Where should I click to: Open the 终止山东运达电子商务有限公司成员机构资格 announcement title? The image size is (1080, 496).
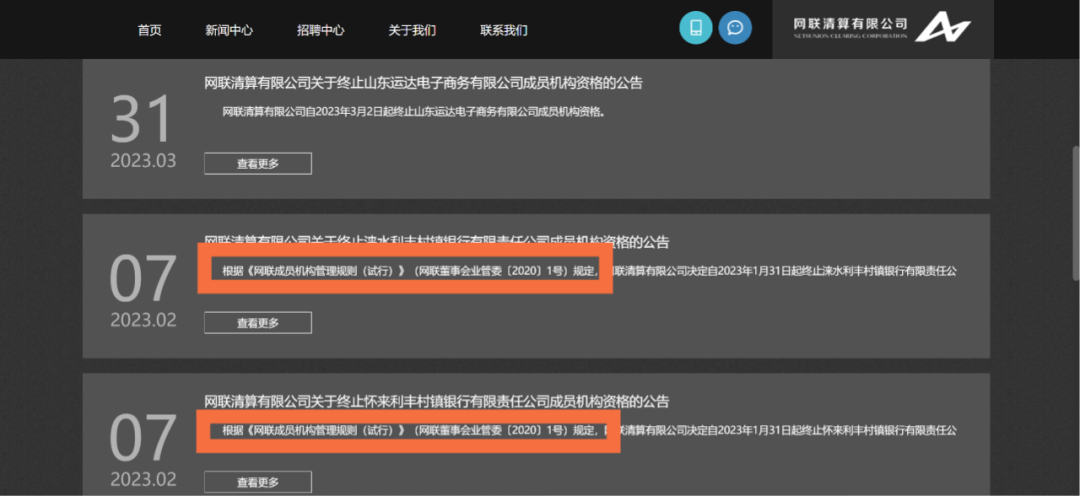[x=424, y=83]
